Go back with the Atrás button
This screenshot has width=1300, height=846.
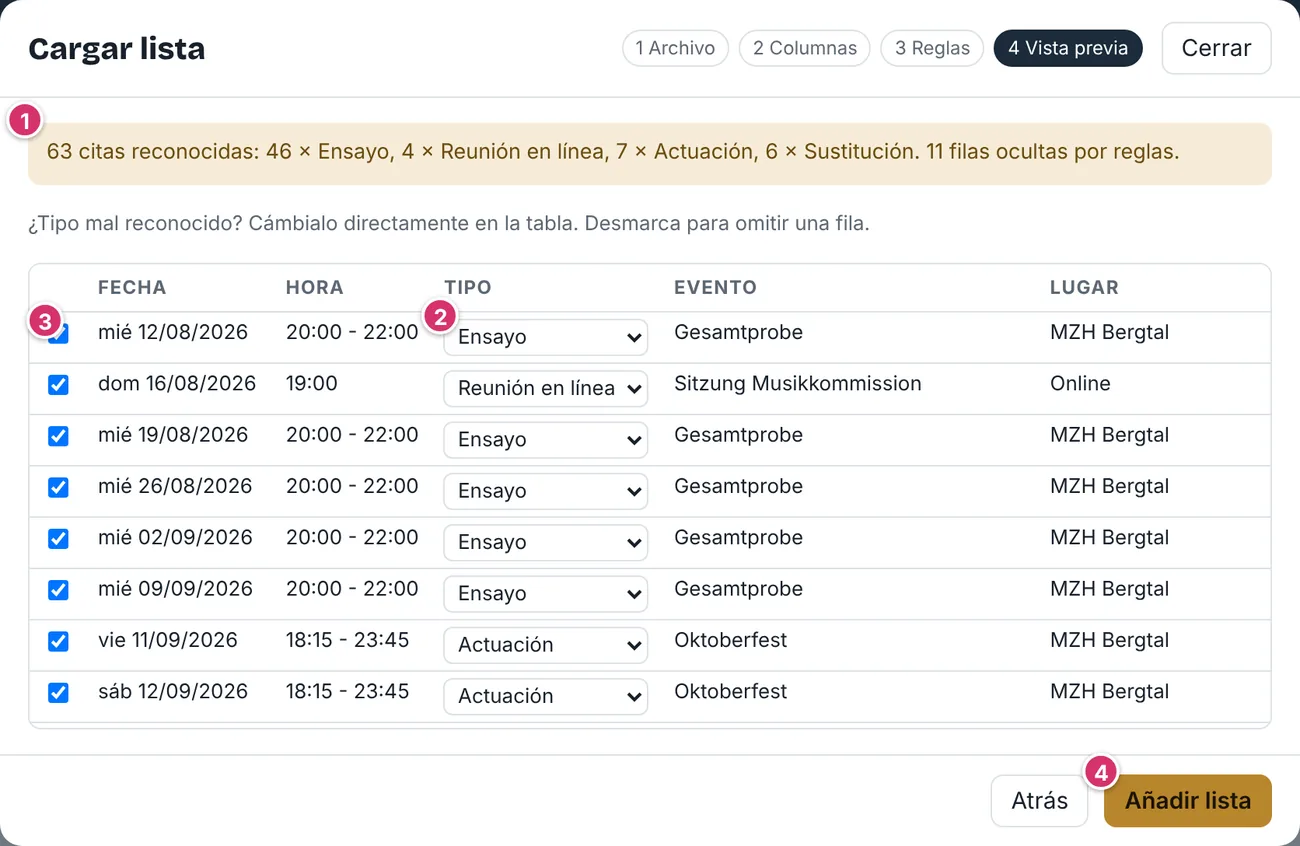[1039, 801]
